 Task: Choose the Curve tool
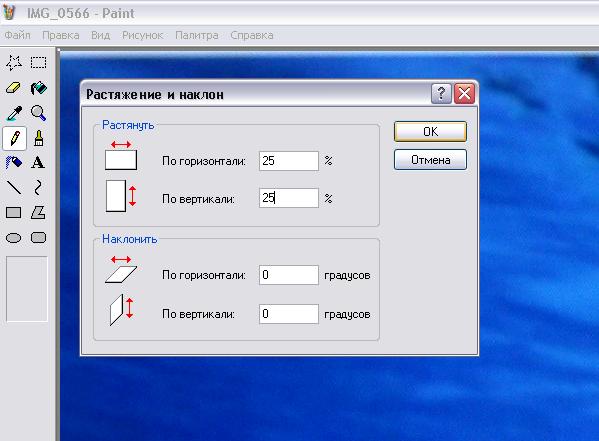tap(39, 188)
